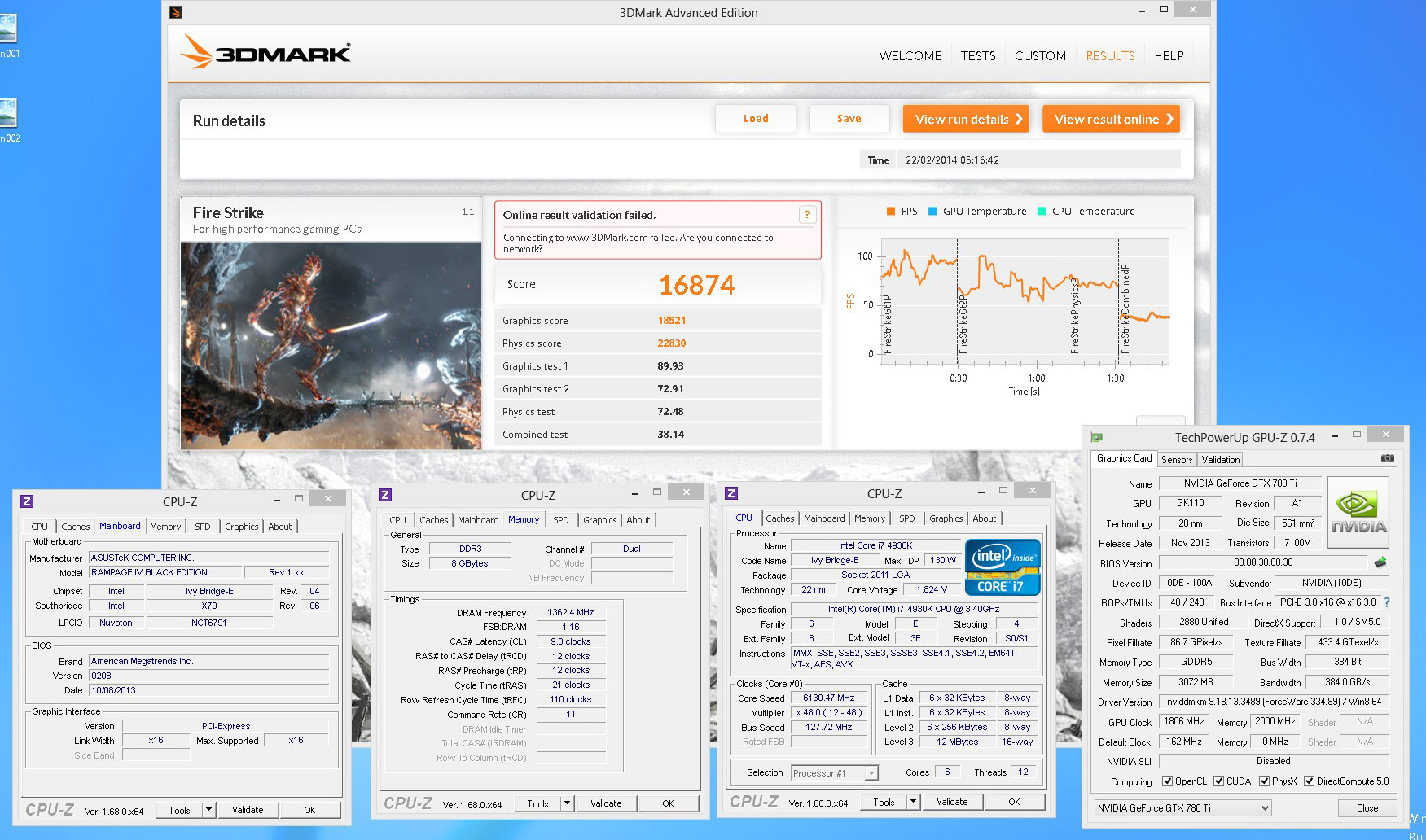Toggle the CUDA checkbox in GPU-Z

tap(1218, 781)
